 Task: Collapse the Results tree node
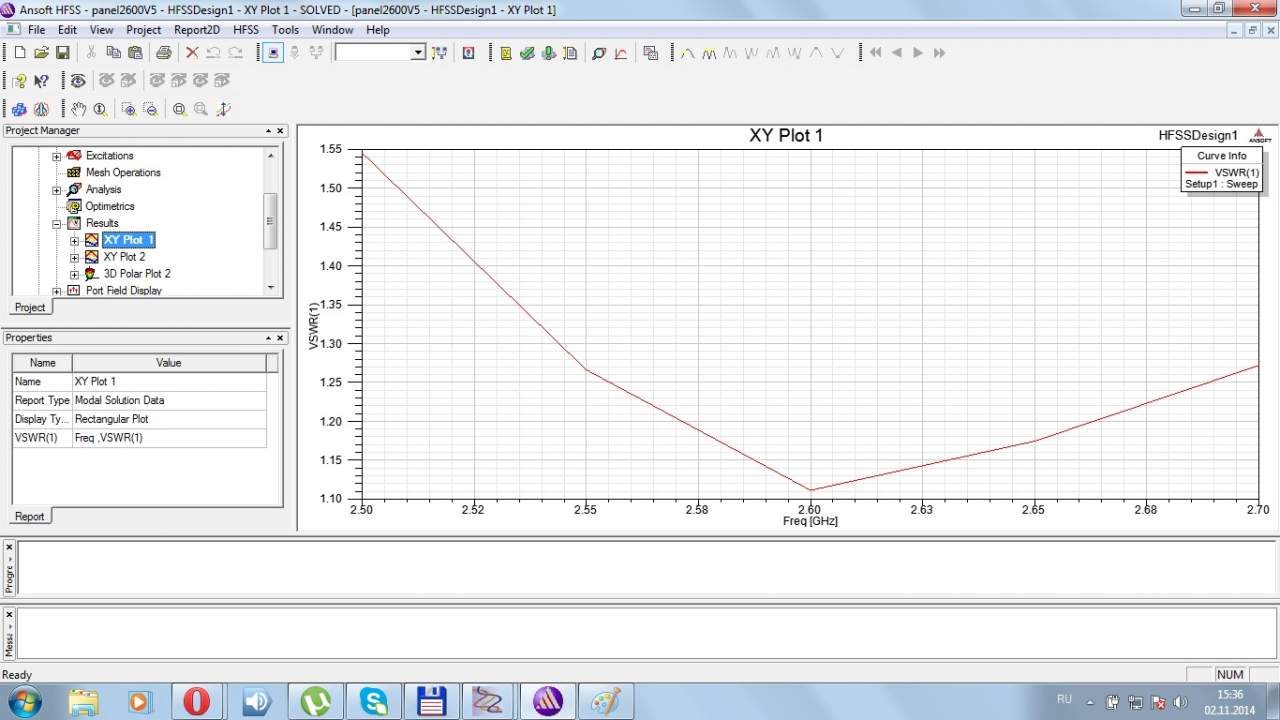point(57,223)
